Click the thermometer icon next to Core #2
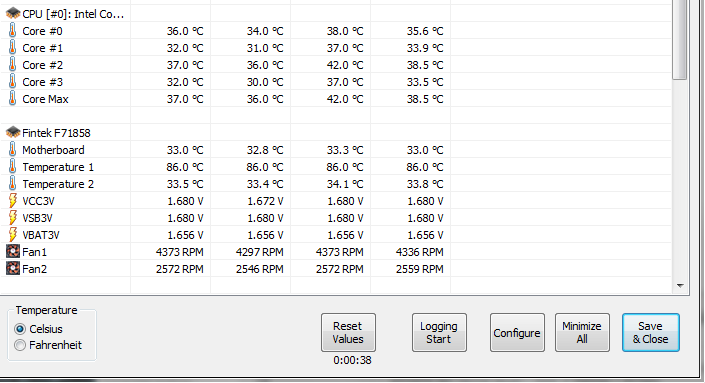705x383 pixels. click(13, 65)
